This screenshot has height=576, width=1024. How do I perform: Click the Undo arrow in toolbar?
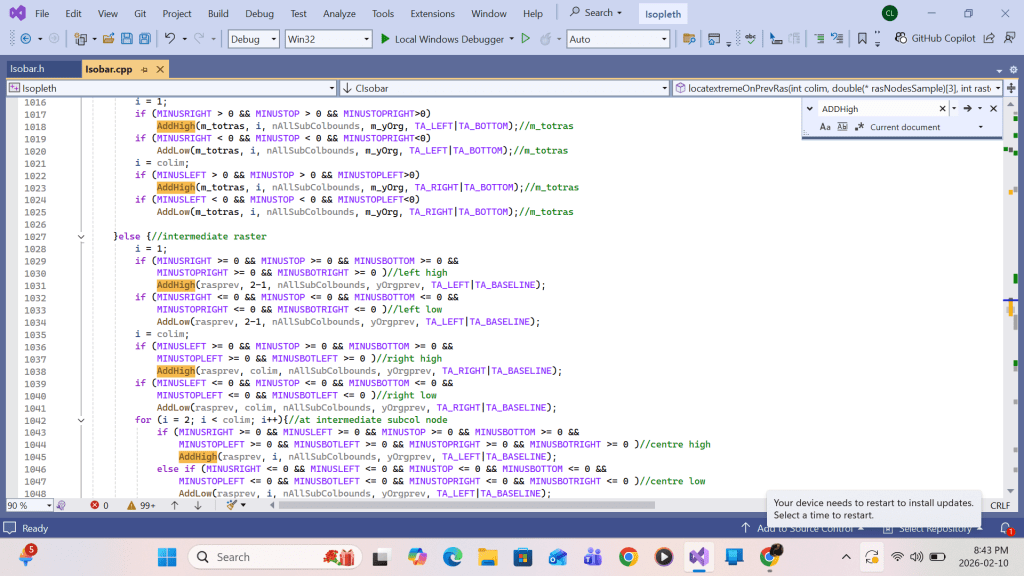pyautogui.click(x=170, y=39)
